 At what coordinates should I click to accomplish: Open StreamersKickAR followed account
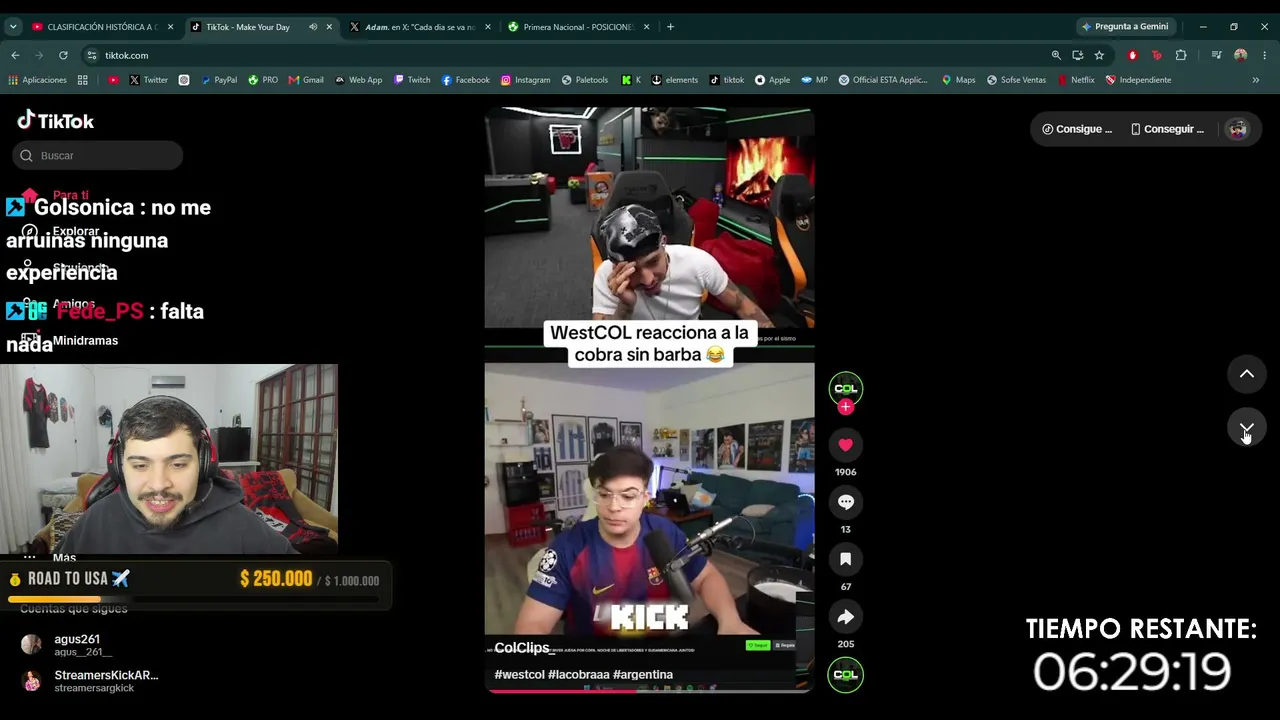(x=90, y=681)
